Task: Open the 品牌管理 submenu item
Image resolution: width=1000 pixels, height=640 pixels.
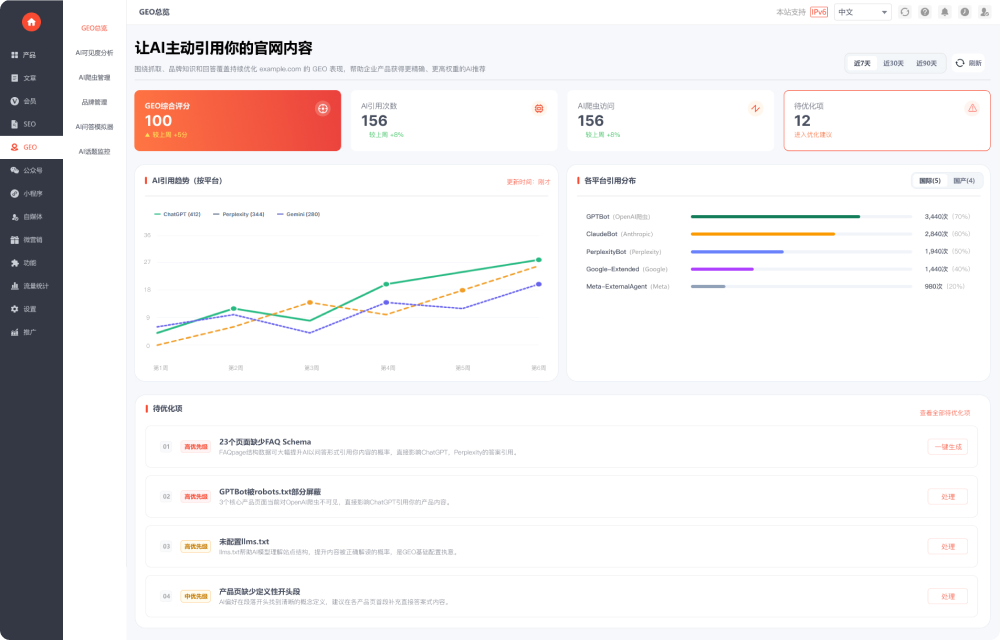Action: [x=94, y=102]
